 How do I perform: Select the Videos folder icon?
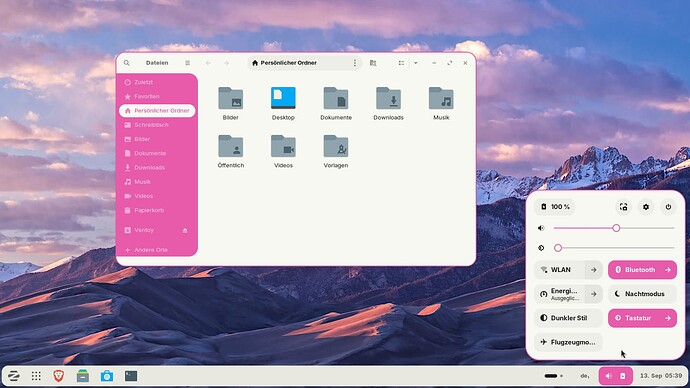tap(283, 146)
